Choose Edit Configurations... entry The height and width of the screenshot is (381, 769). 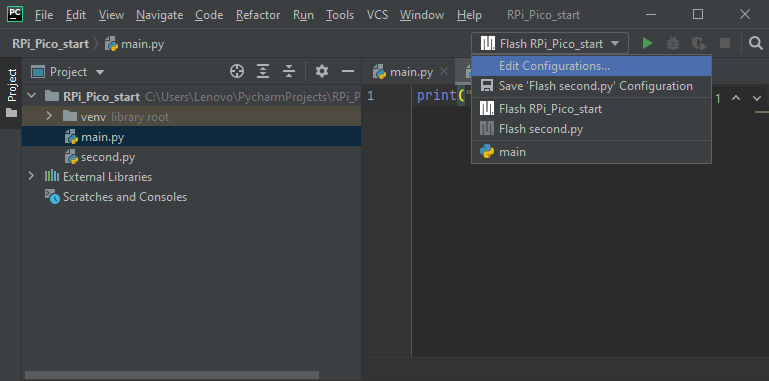point(591,66)
